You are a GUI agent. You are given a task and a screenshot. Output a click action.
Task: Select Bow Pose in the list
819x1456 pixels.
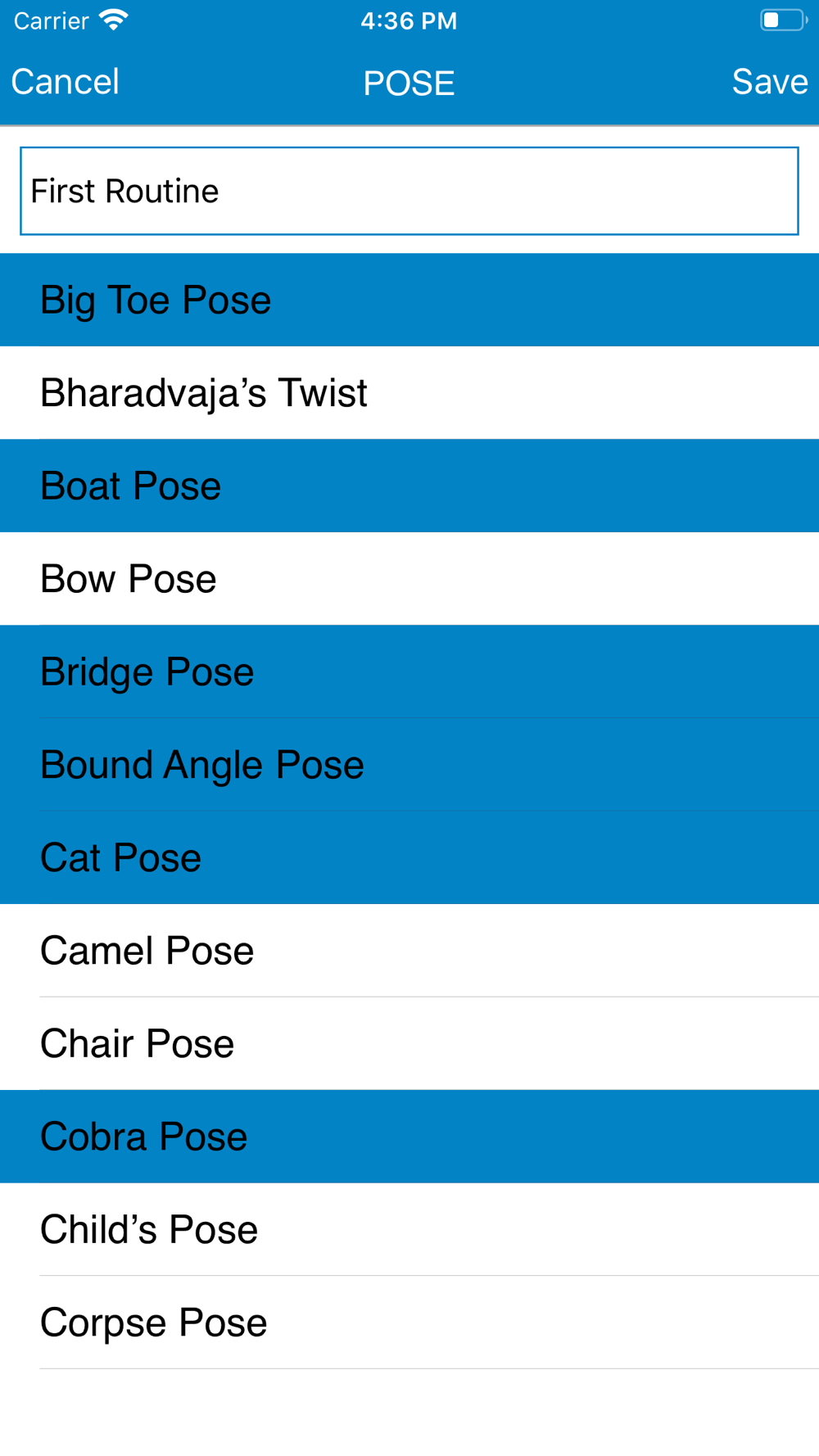409,579
